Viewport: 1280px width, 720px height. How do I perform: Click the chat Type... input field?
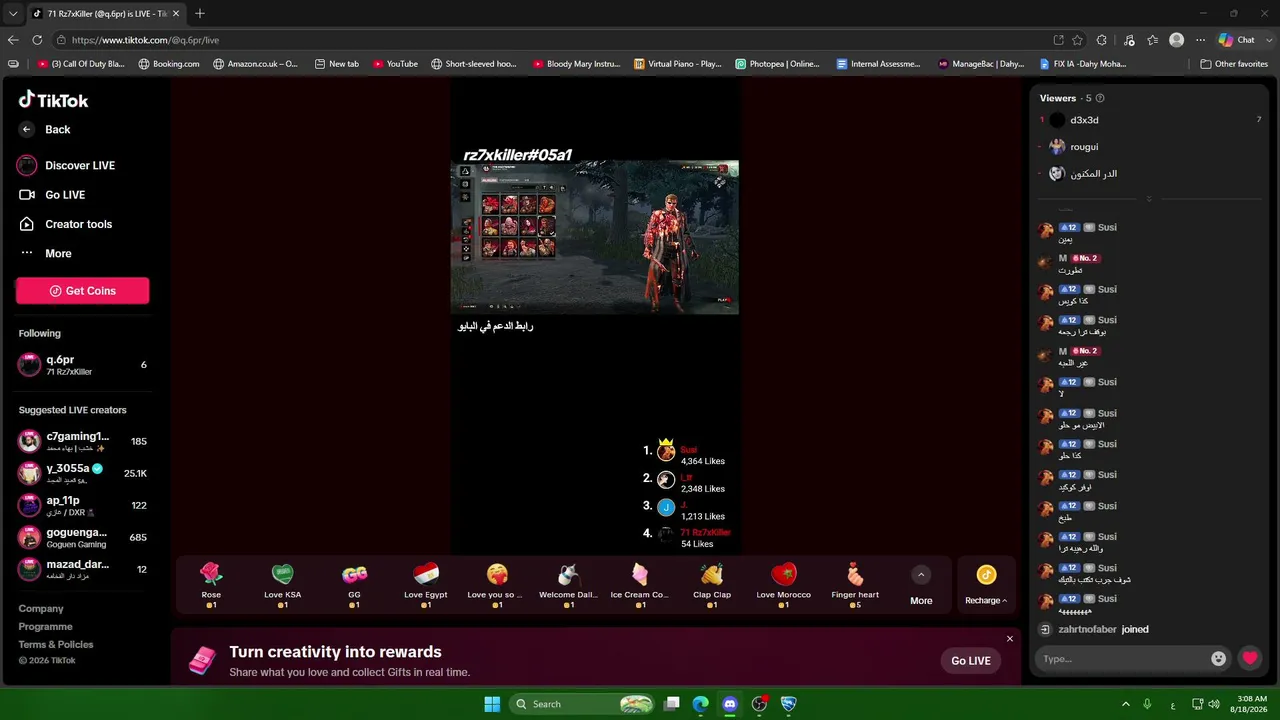[x=1123, y=659]
